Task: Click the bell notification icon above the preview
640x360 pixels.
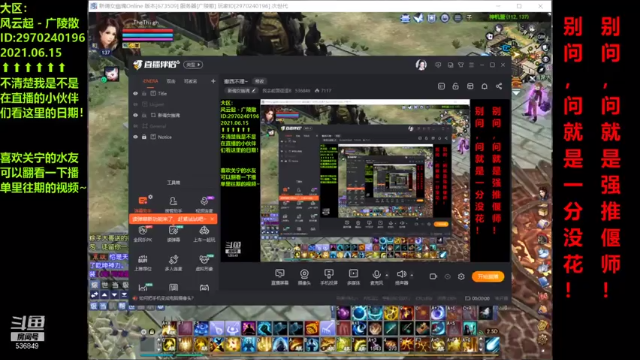Action: (484, 86)
